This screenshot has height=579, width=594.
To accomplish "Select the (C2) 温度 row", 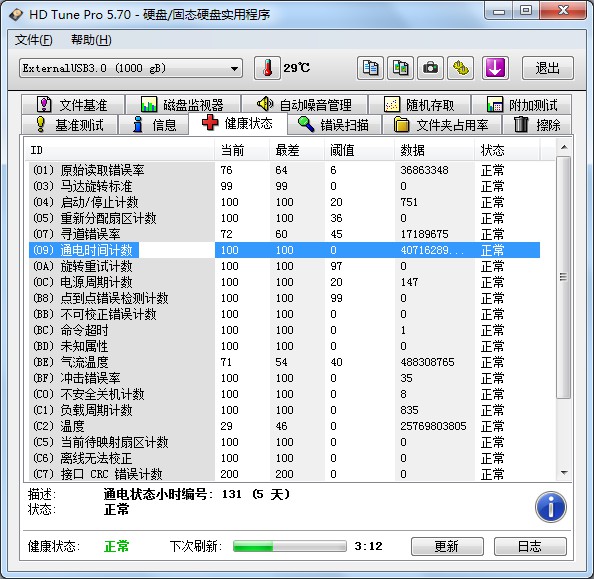I will (x=284, y=426).
